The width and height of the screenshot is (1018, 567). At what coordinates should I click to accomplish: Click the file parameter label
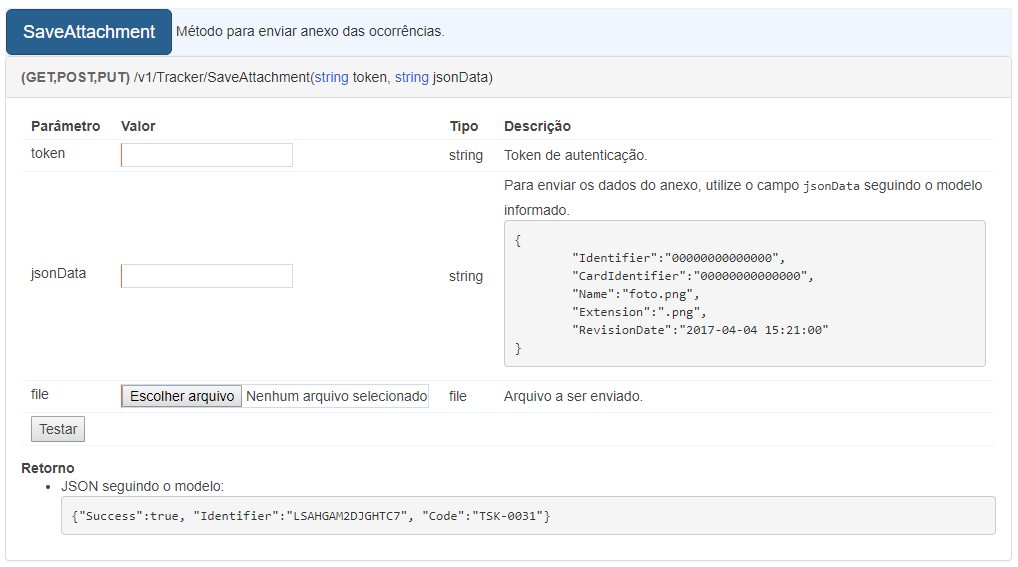point(40,394)
